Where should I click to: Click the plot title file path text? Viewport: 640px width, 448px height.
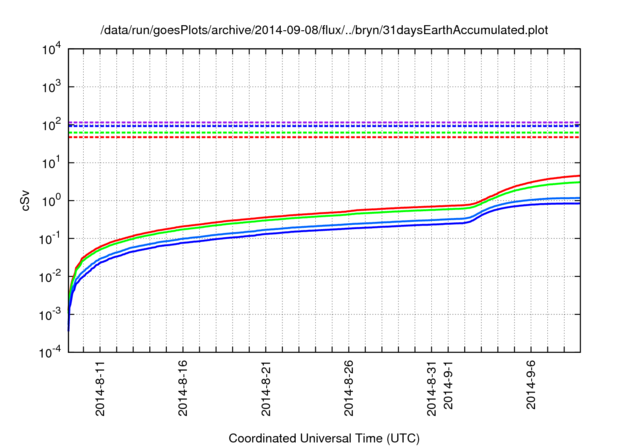[324, 31]
